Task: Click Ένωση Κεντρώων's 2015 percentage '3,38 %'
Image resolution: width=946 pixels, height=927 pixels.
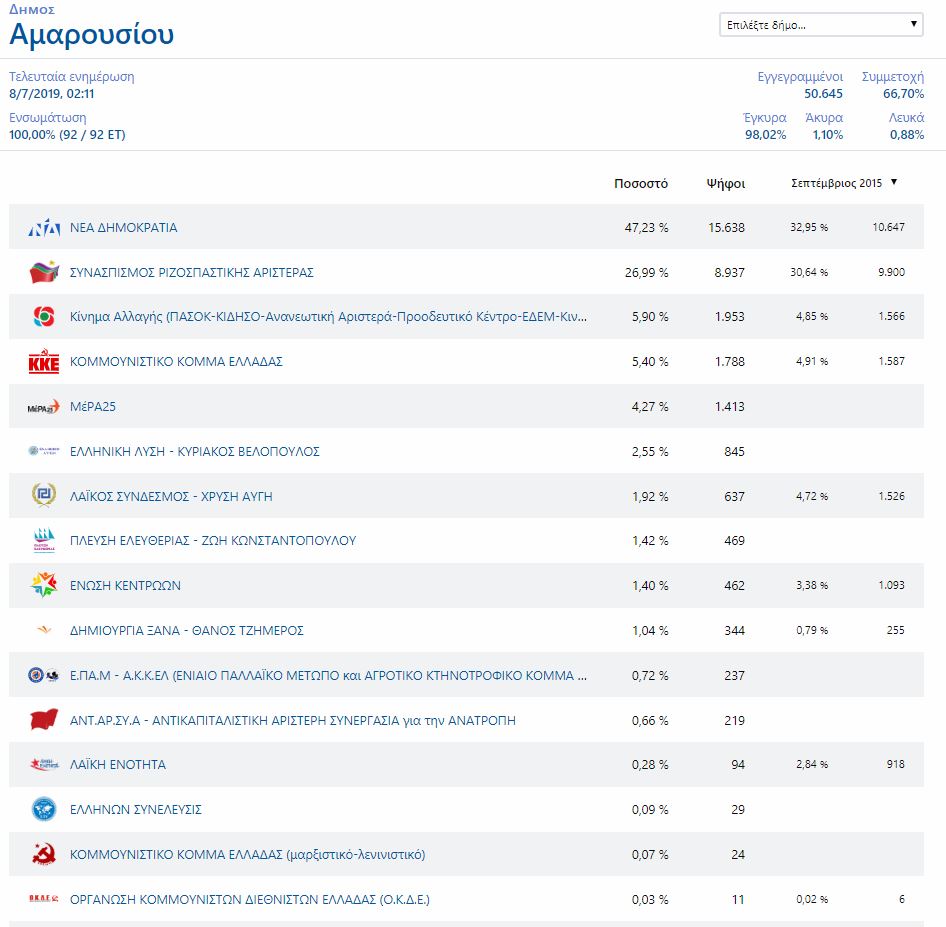Action: (812, 585)
